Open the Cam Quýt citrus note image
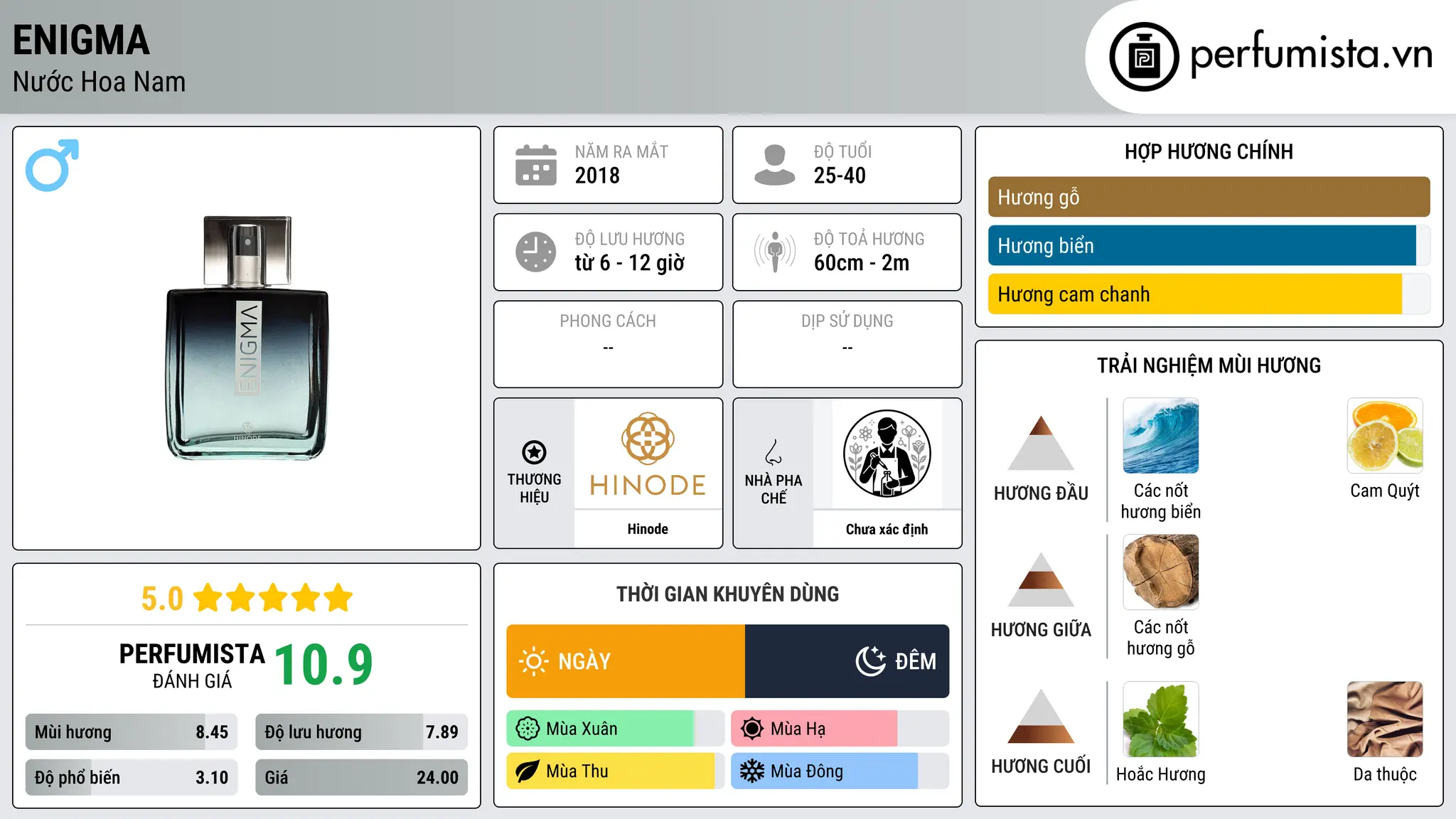Screen dimensions: 1456x819 point(1385,436)
